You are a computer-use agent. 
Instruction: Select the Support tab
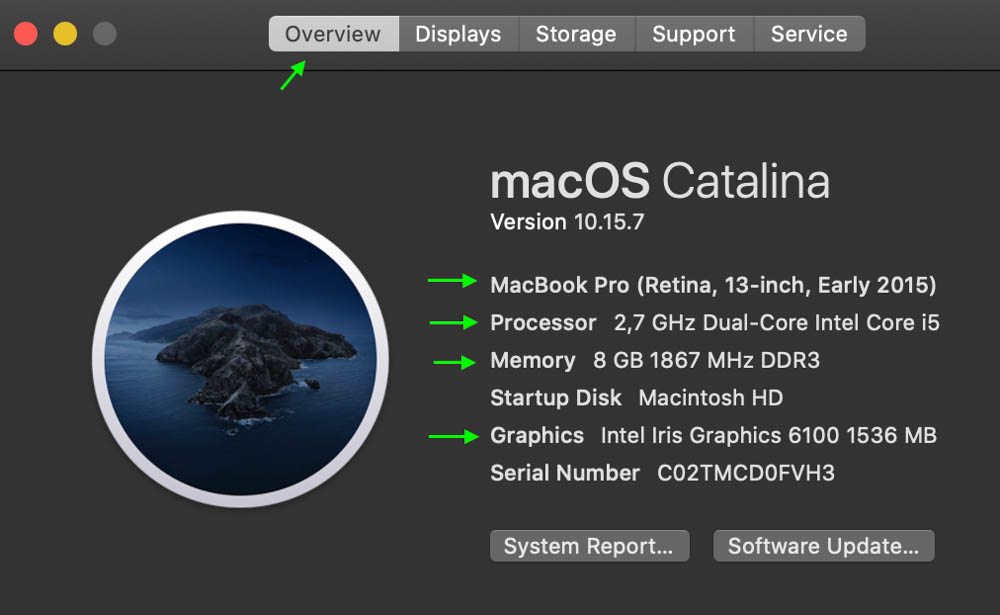tap(694, 34)
